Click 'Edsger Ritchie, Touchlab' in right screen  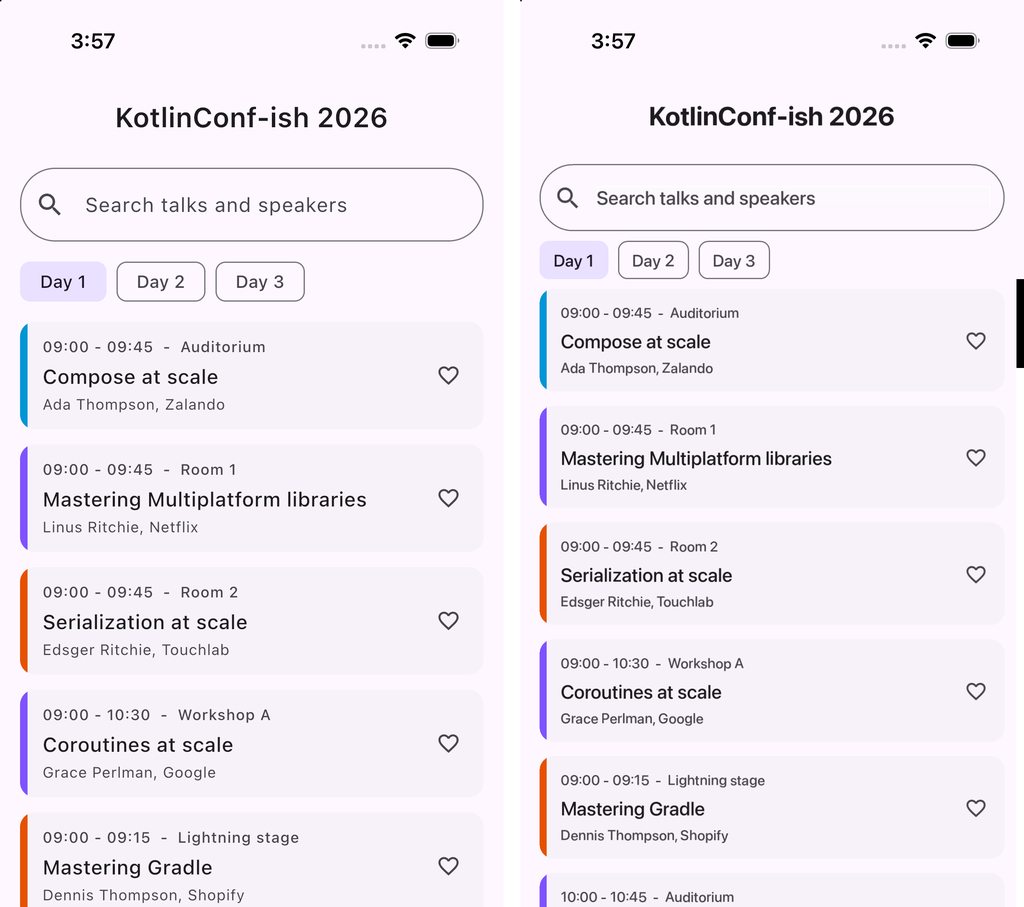point(637,602)
